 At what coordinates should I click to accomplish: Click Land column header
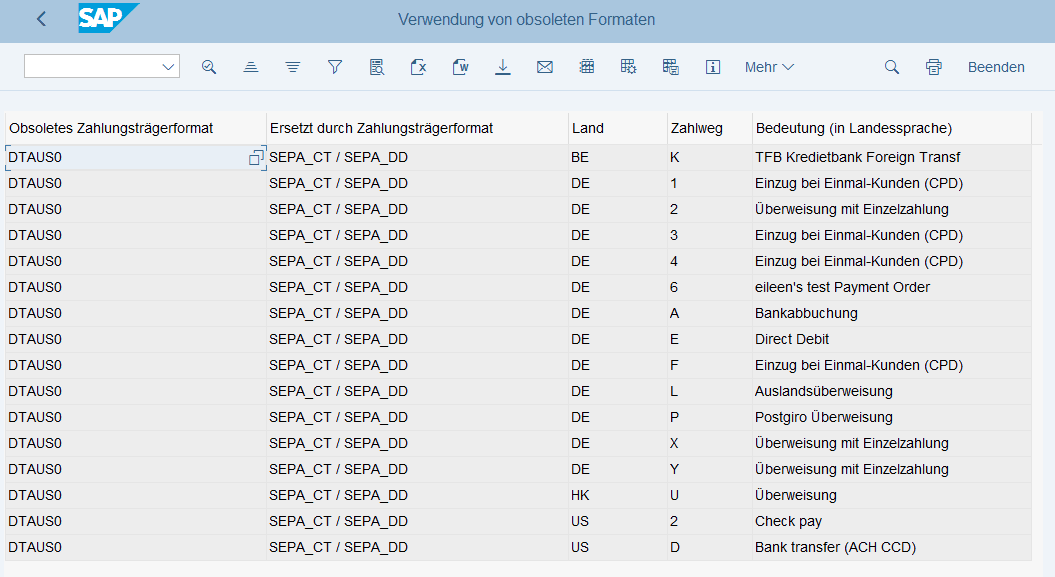[x=588, y=128]
